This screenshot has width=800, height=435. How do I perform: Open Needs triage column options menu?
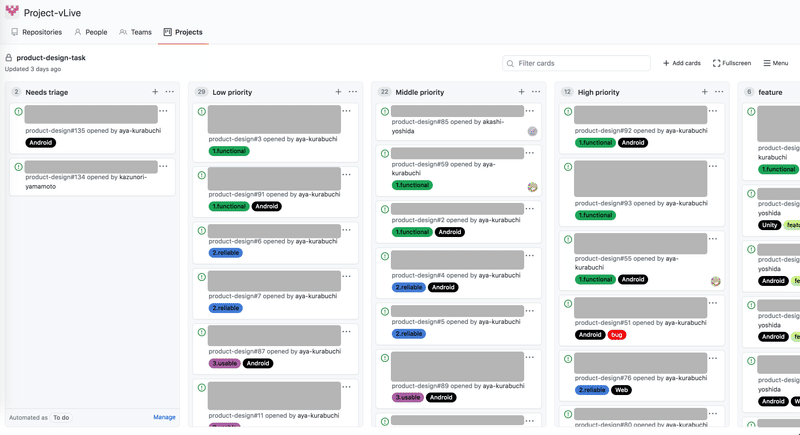coord(170,92)
